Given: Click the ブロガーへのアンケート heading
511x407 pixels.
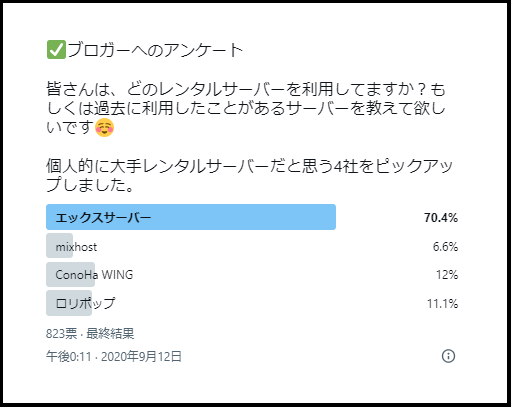Looking at the screenshot, I should [155, 50].
